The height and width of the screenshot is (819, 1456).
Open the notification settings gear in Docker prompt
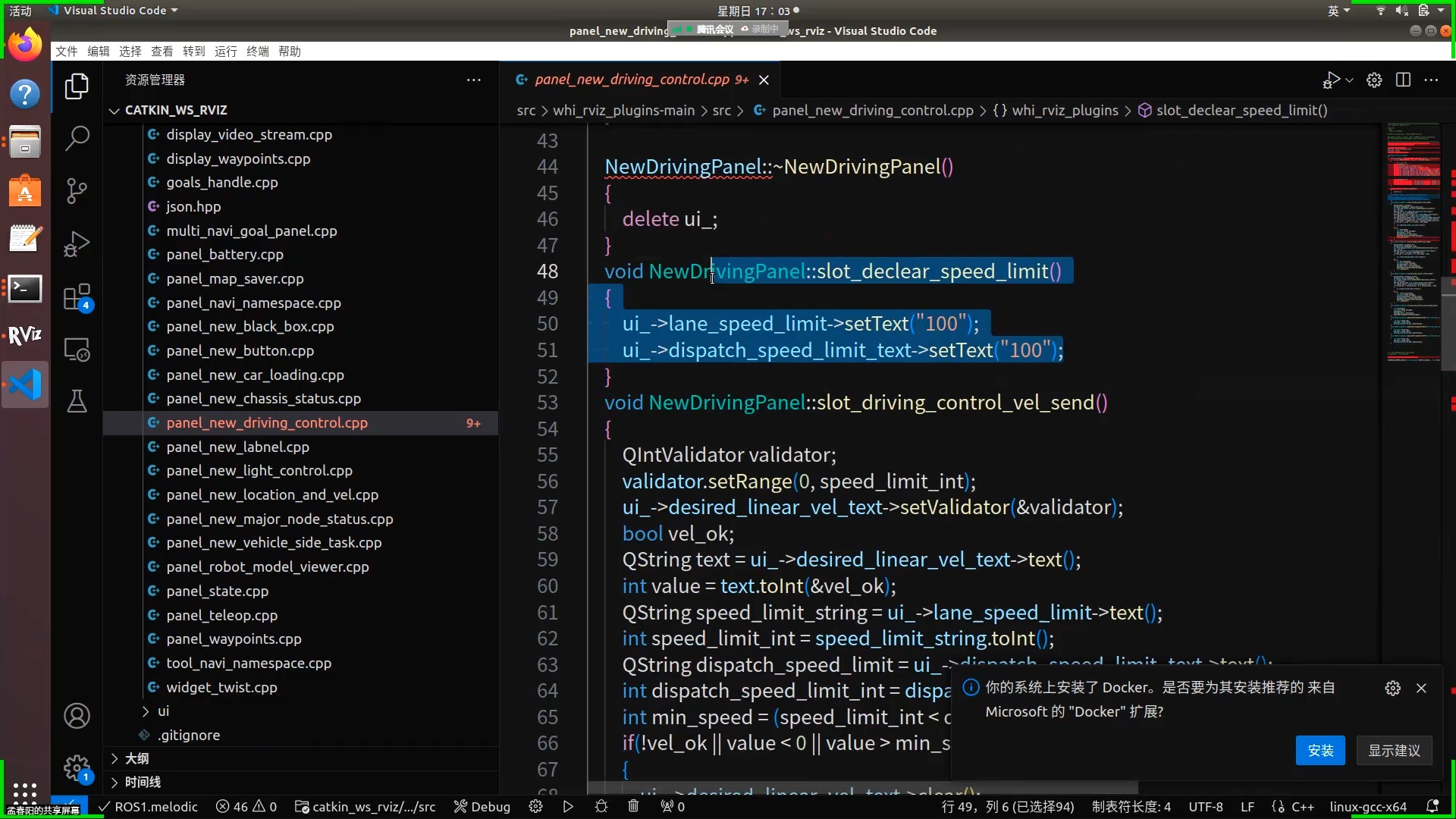(1392, 688)
